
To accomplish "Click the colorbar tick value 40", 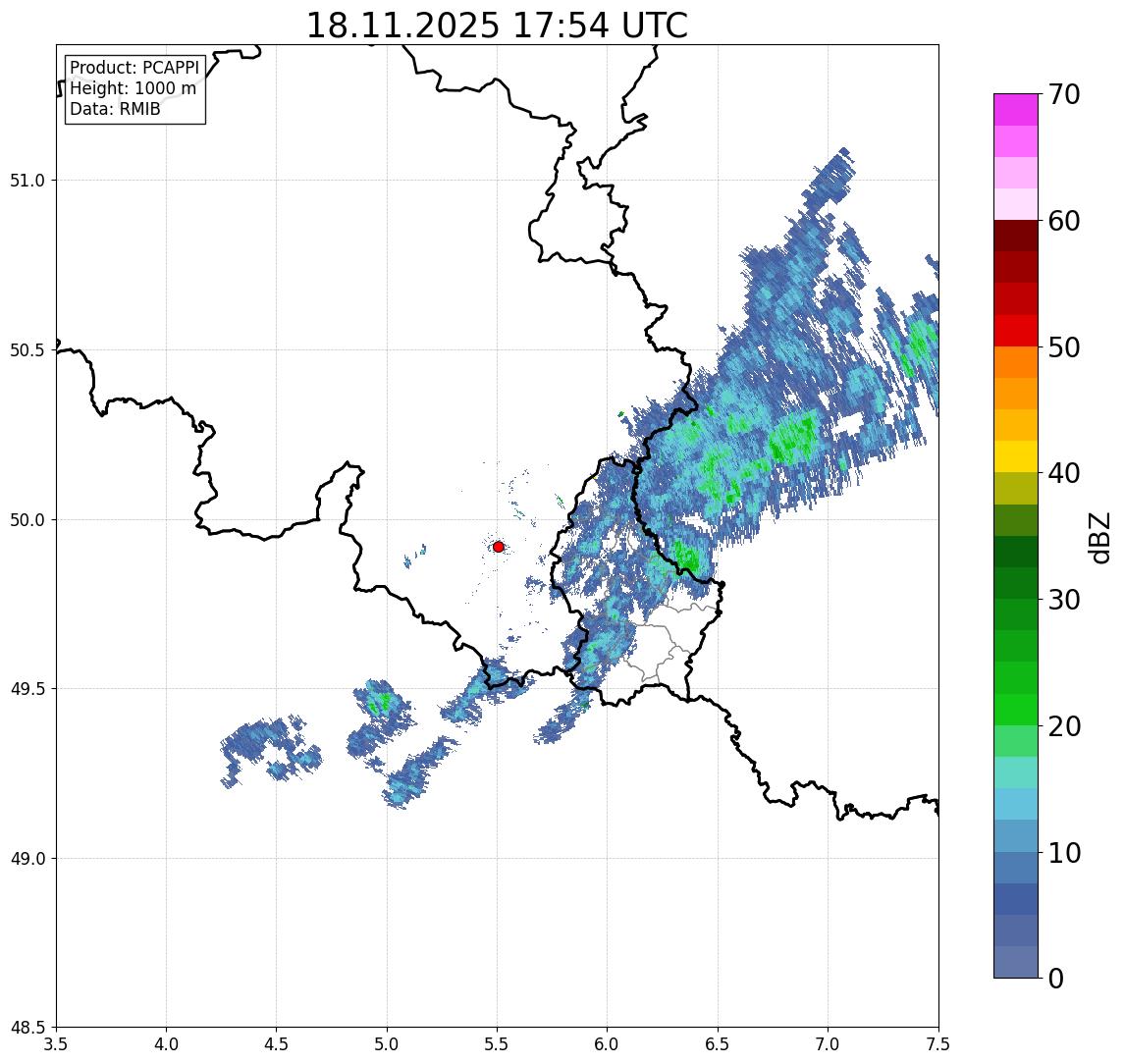I will pyautogui.click(x=1063, y=473).
